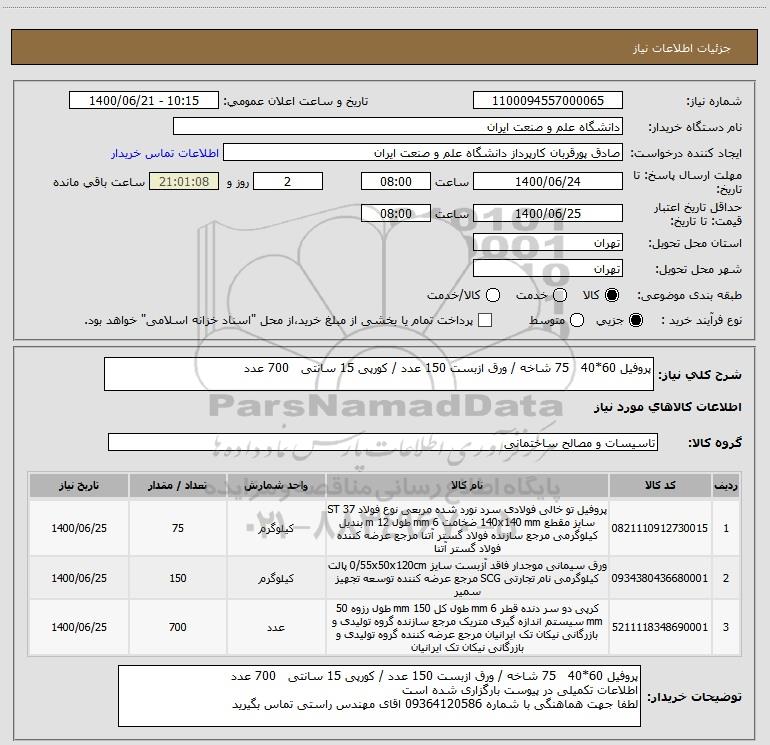
Task: Click the تاریخ نیاز column header
Action: tap(79, 485)
